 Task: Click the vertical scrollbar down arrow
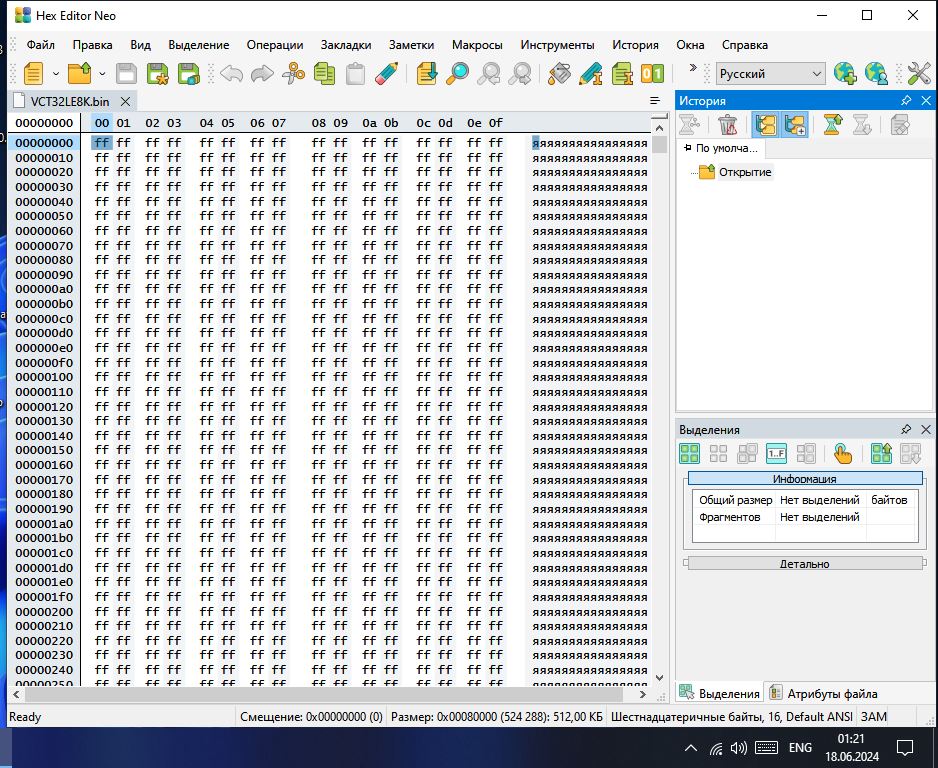pos(659,678)
